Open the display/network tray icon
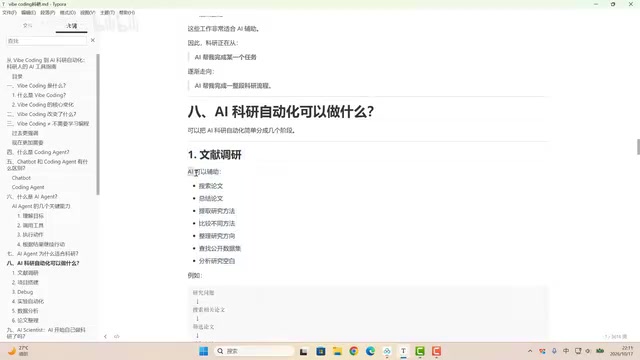The height and width of the screenshot is (360, 640). [x=578, y=351]
